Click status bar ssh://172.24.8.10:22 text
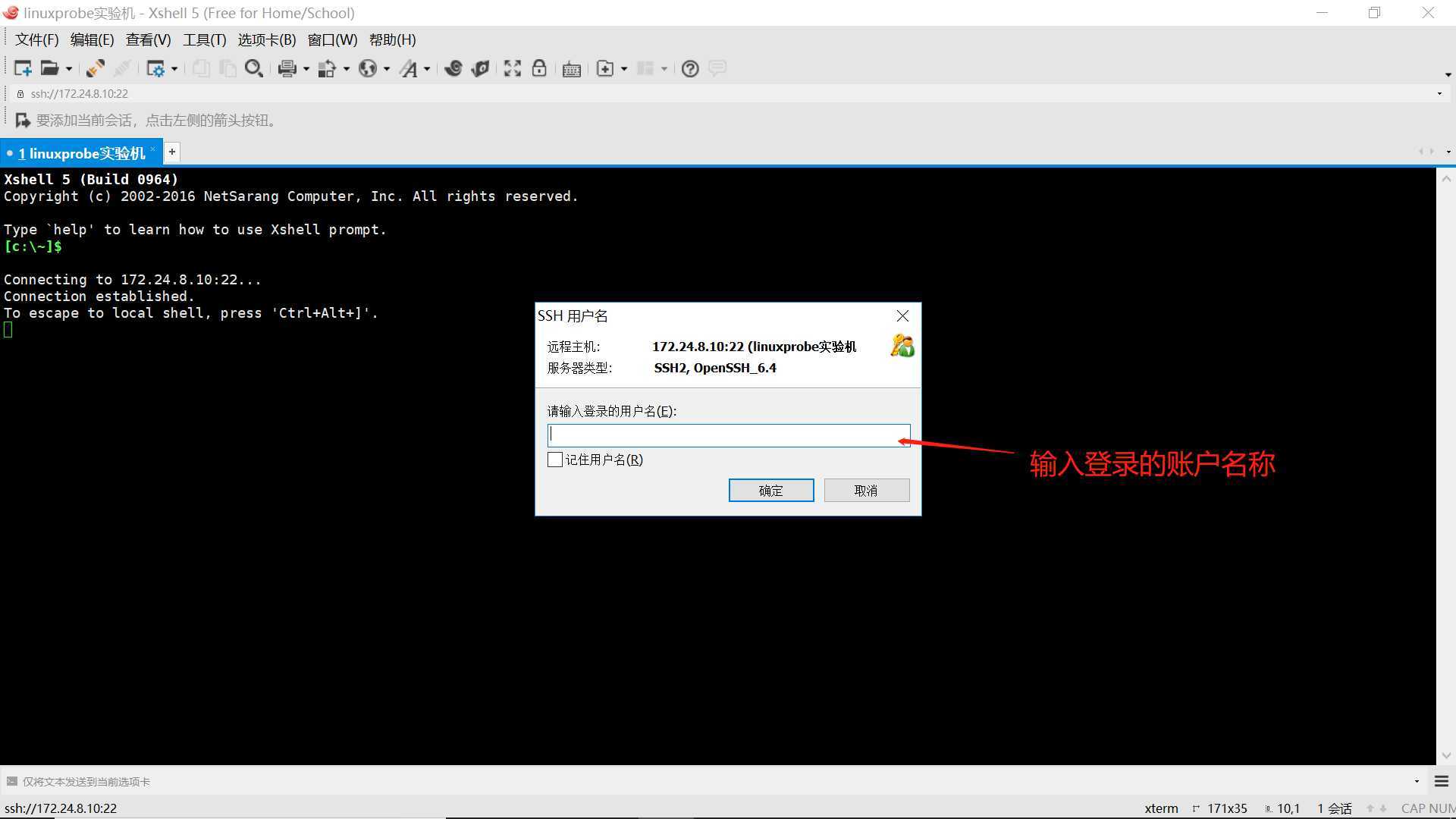 click(61, 808)
